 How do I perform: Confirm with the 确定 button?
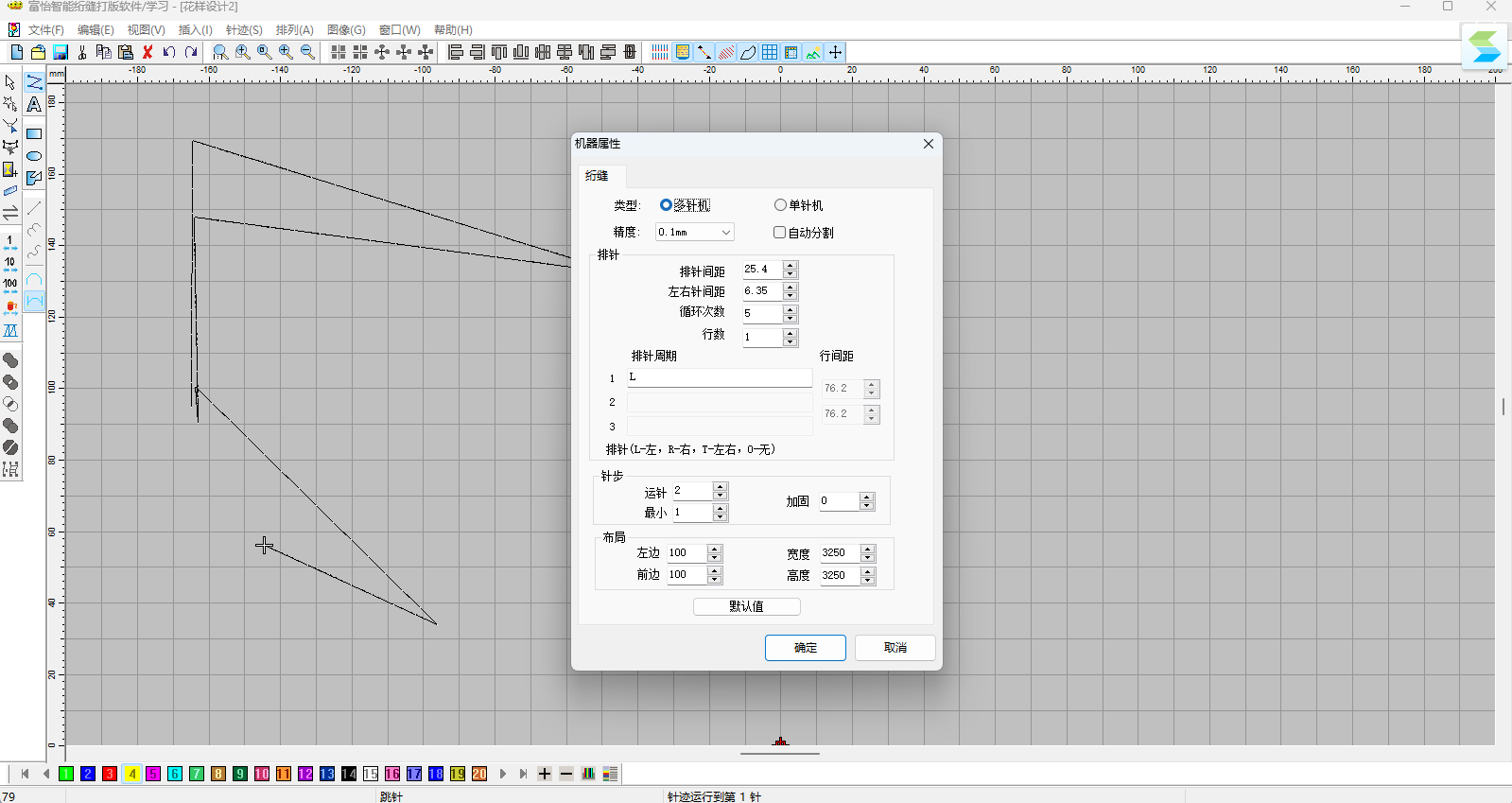coord(806,648)
